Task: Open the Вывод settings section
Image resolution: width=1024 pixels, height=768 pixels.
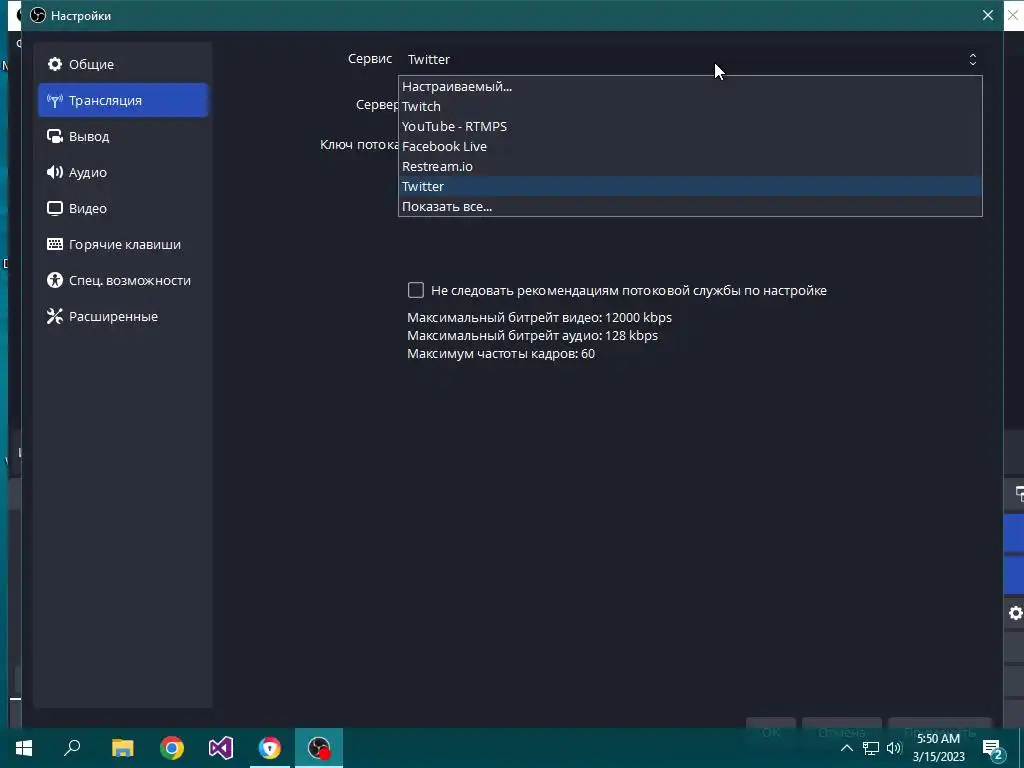Action: point(123,136)
